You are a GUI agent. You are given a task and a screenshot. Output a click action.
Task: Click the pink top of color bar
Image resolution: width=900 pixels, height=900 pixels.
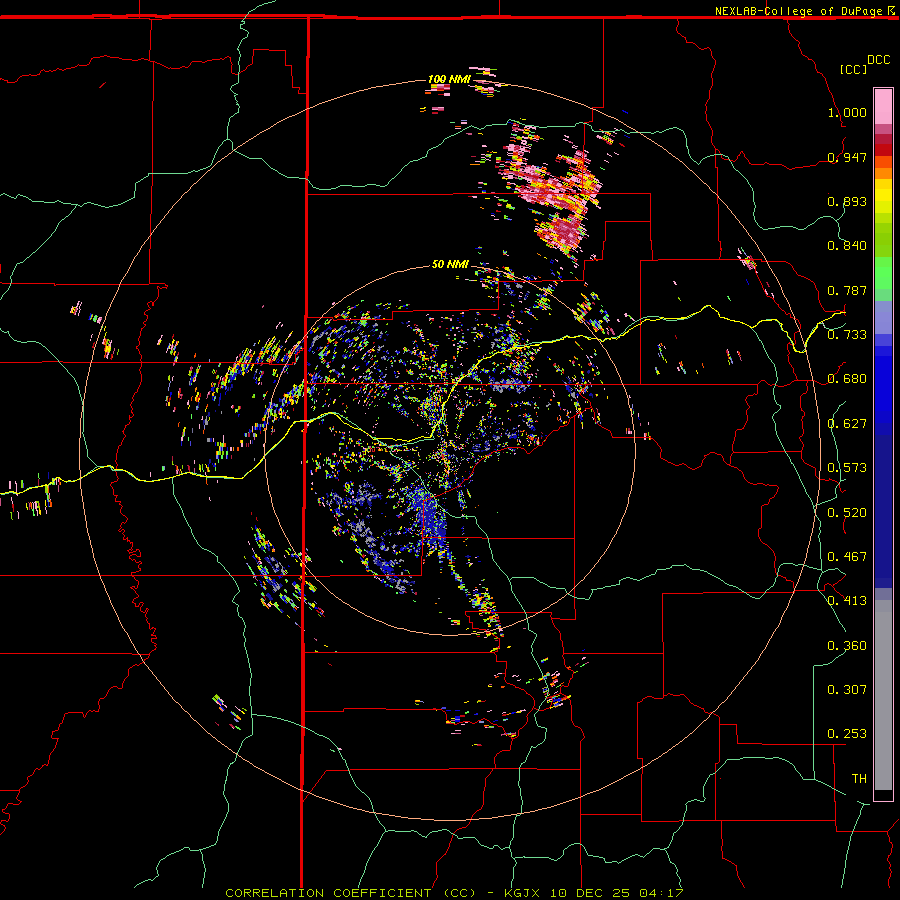pyautogui.click(x=883, y=106)
